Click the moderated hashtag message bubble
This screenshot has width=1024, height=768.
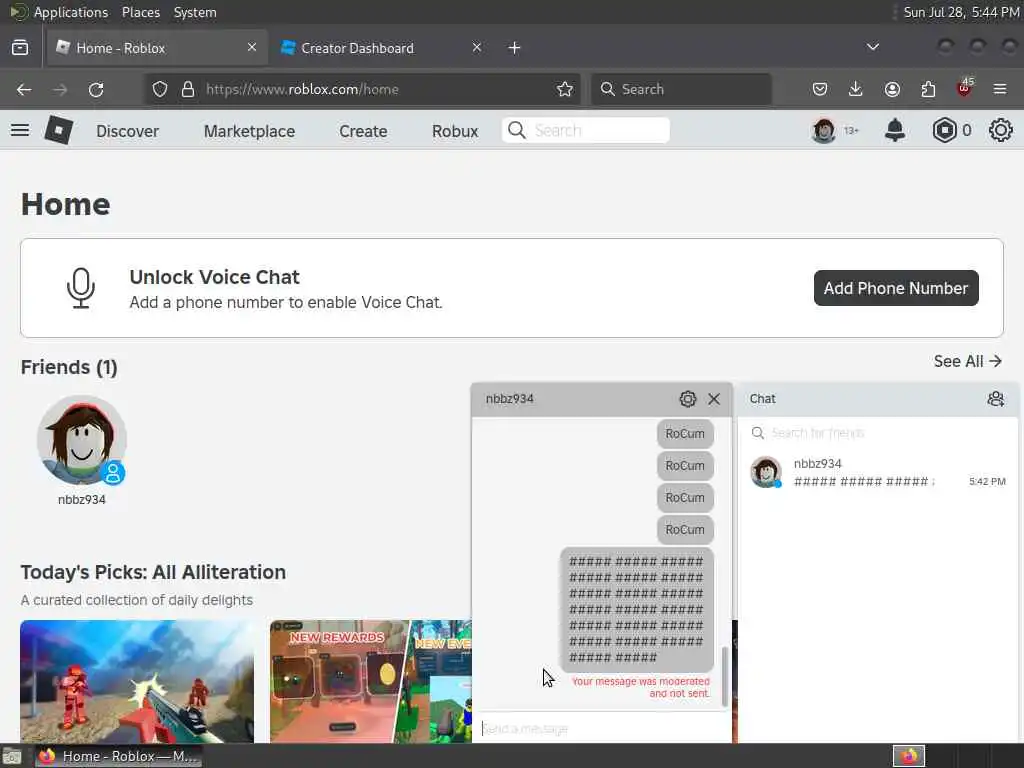point(637,610)
